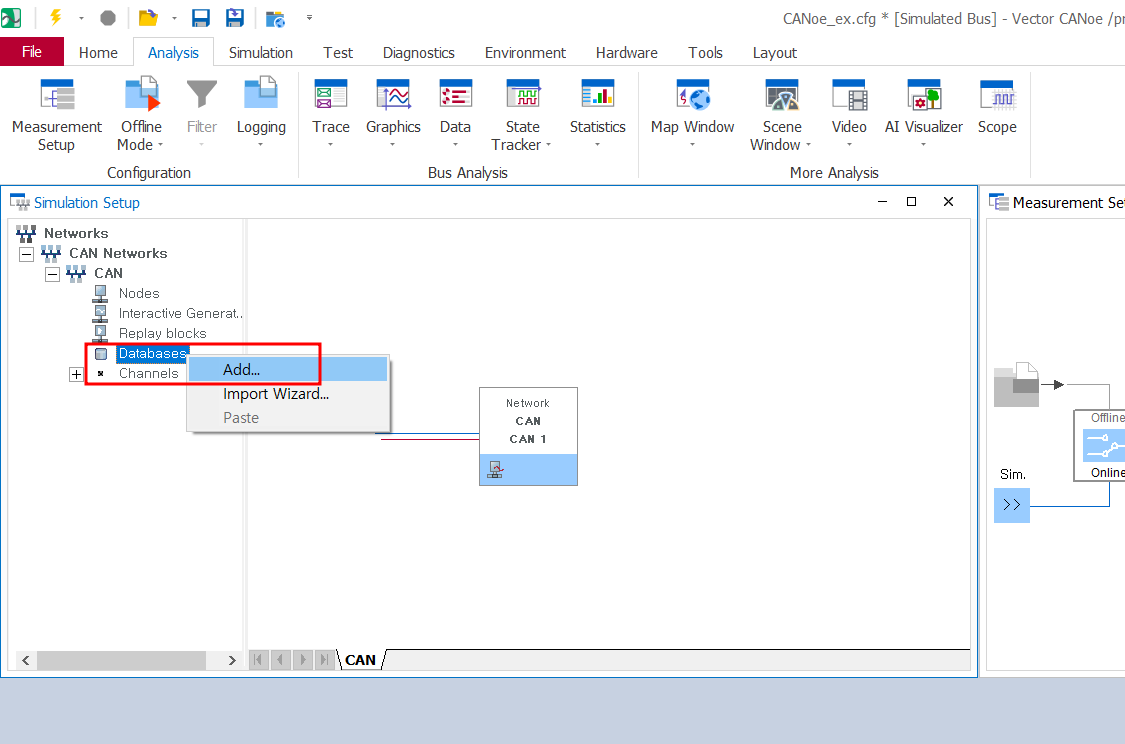1125x744 pixels.
Task: Click the tree scrollbar right arrow
Action: click(x=232, y=660)
